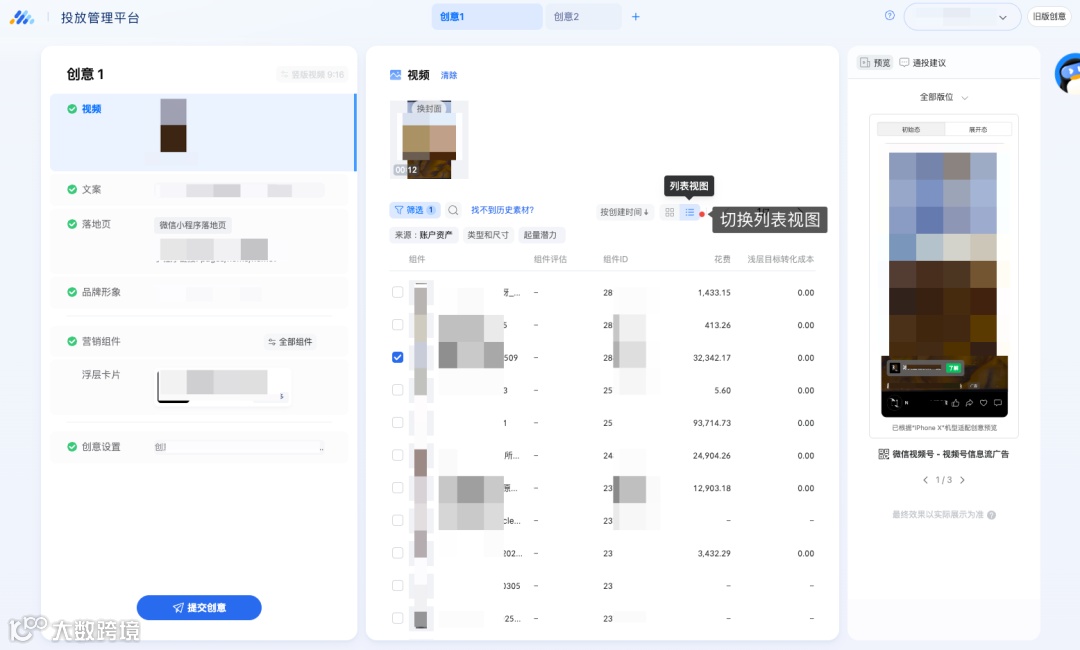Go to previous preview page arrow
The width and height of the screenshot is (1080, 650).
click(x=925, y=480)
